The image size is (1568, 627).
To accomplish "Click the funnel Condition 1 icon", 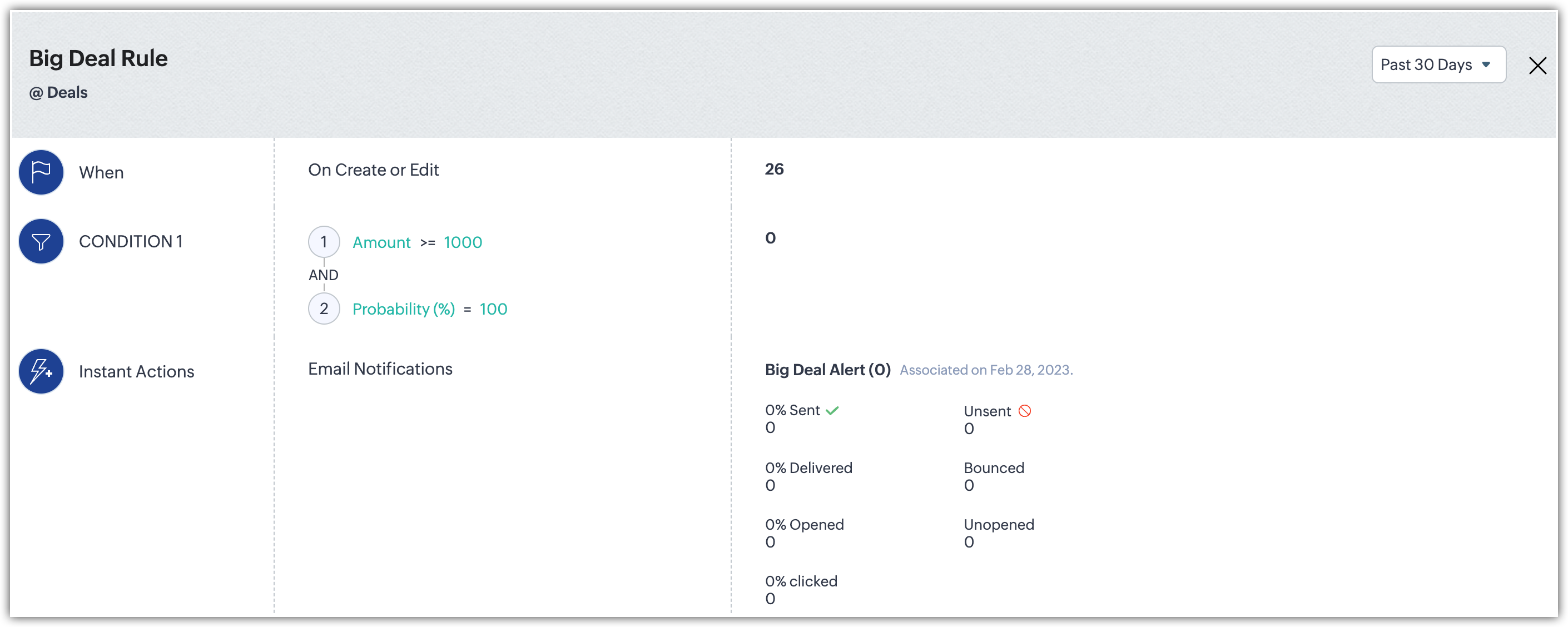I will pos(41,242).
